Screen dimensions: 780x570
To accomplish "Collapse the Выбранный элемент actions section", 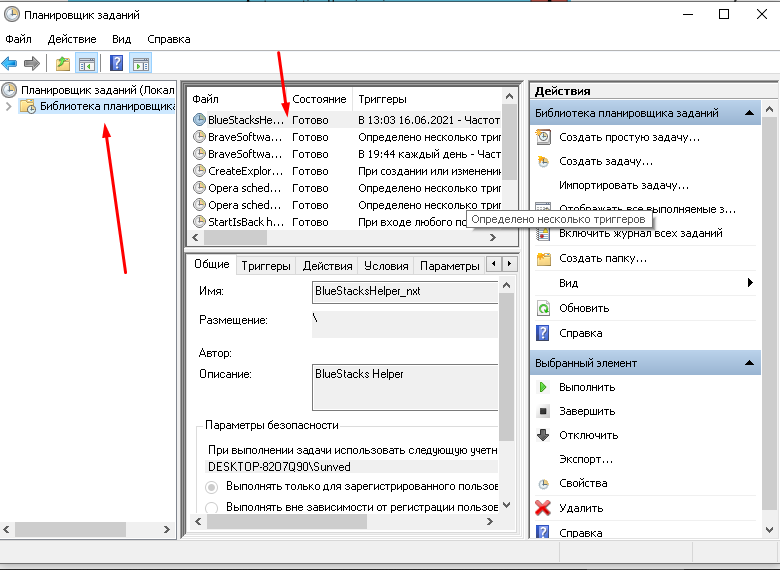I will pyautogui.click(x=750, y=363).
